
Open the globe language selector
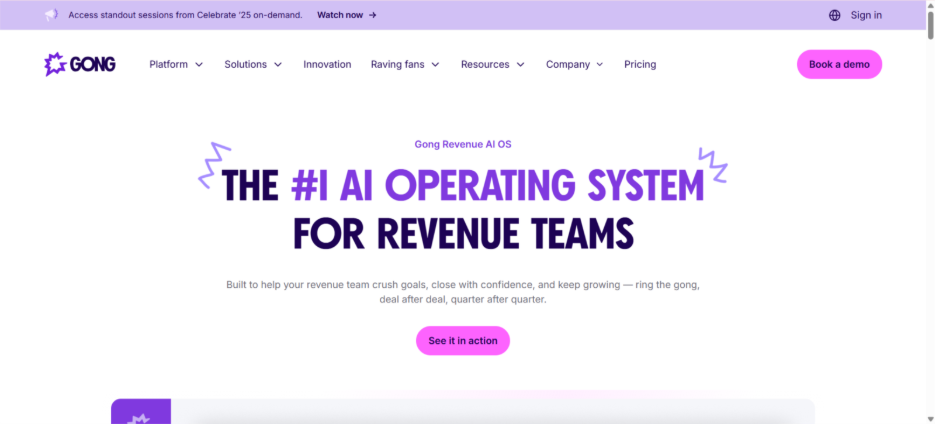835,15
